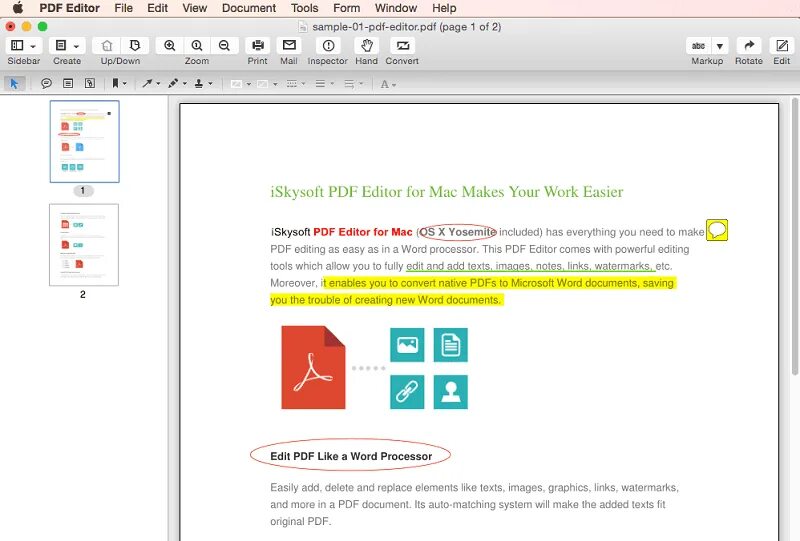Select the arrow selection tool
The height and width of the screenshot is (541, 800).
pos(14,83)
